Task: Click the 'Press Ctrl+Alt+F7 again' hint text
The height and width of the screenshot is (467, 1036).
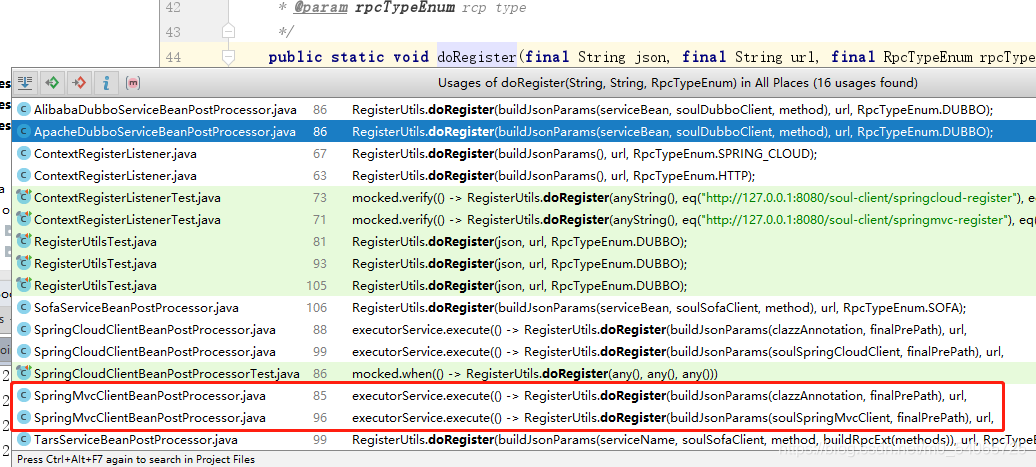Action: click(x=135, y=459)
